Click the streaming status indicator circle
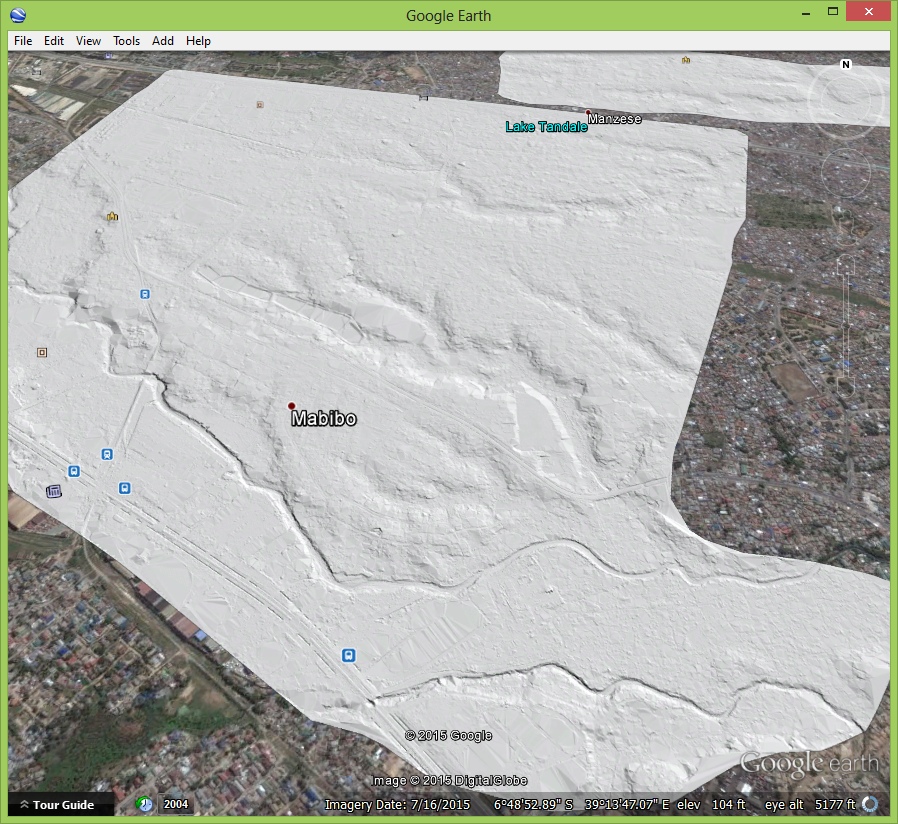 coord(870,804)
